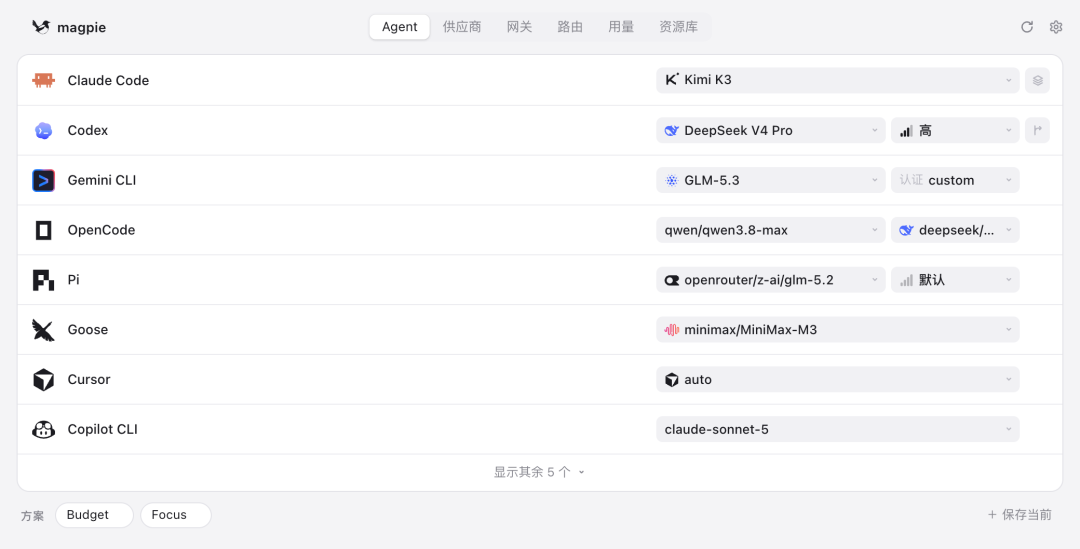Open the DeepSeek V4 Pro model dropdown
The image size is (1080, 549).
click(x=771, y=130)
